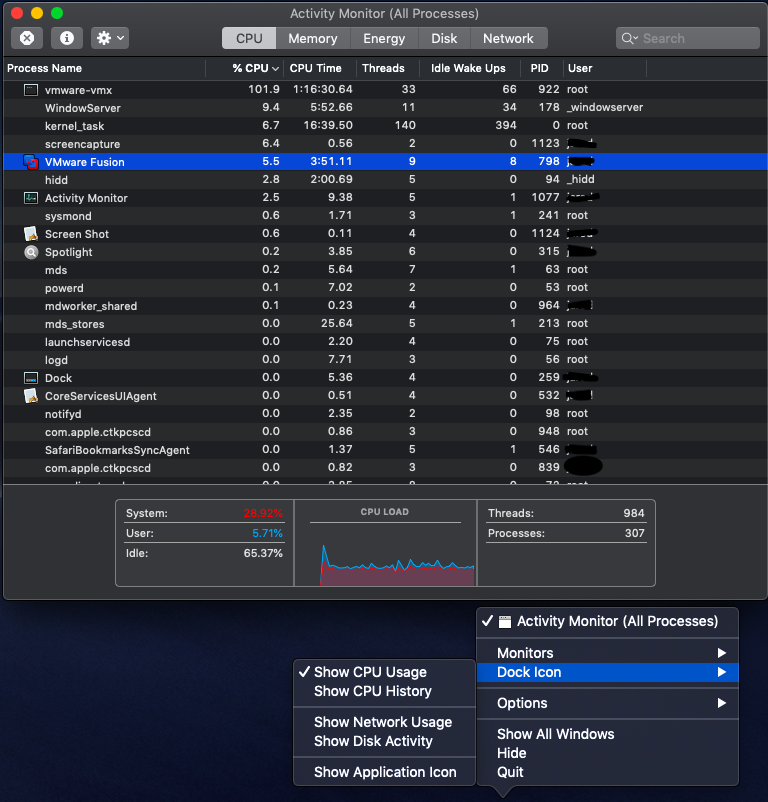This screenshot has width=768, height=802.
Task: Switch to the Disk tab
Action: 444,38
